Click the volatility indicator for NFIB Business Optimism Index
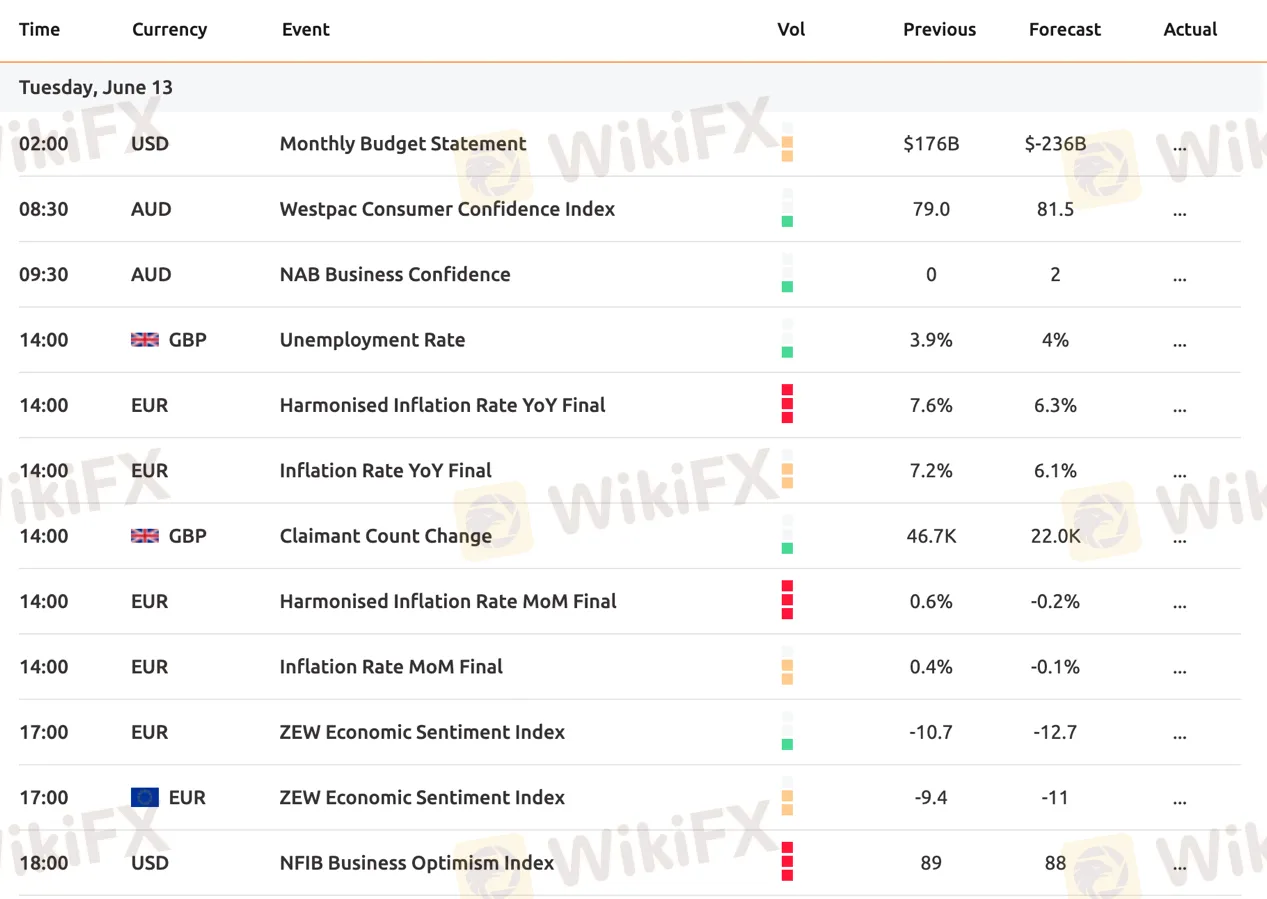 click(x=787, y=862)
